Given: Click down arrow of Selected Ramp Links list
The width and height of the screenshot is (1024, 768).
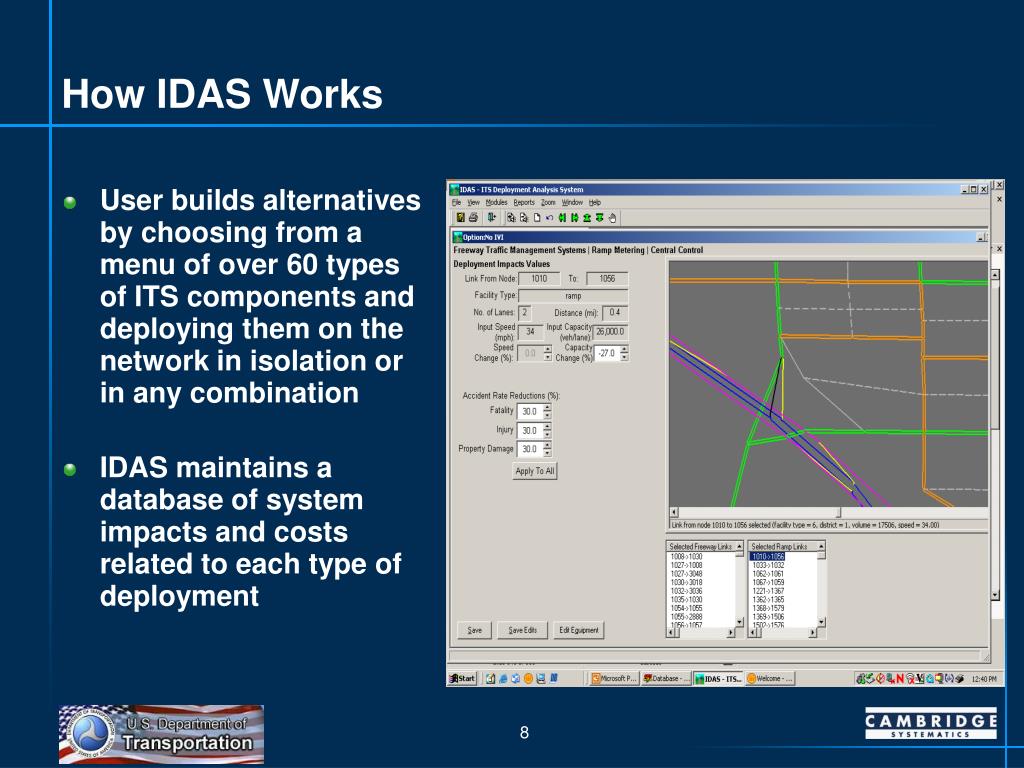Looking at the screenshot, I should coord(822,622).
